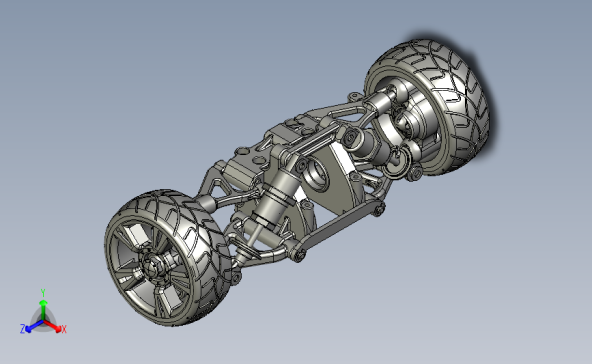592x364 pixels.
Task: Click the blue Z axis arrow
Action: 35,326
